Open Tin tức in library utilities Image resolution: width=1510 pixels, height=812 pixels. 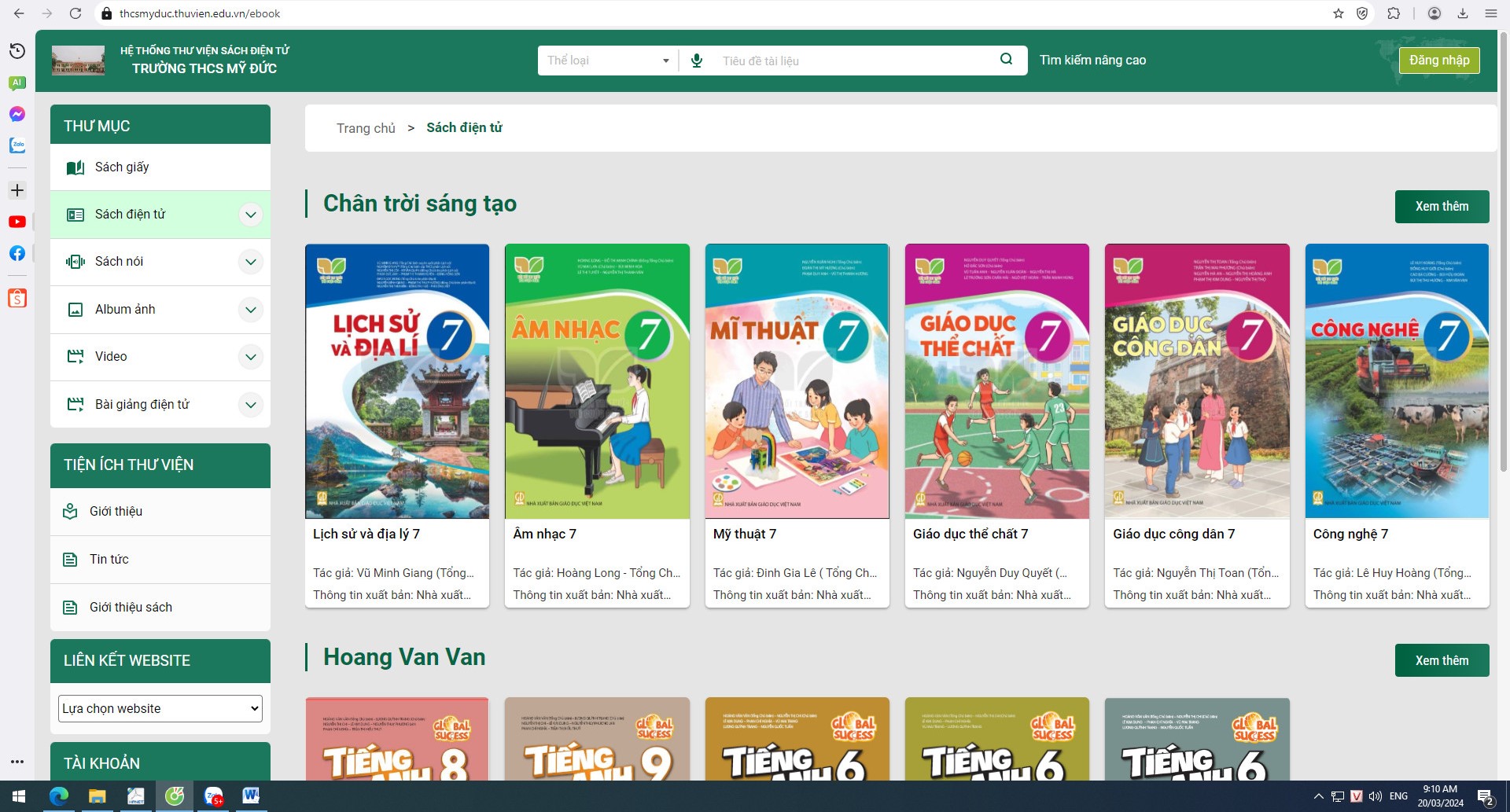pos(160,560)
